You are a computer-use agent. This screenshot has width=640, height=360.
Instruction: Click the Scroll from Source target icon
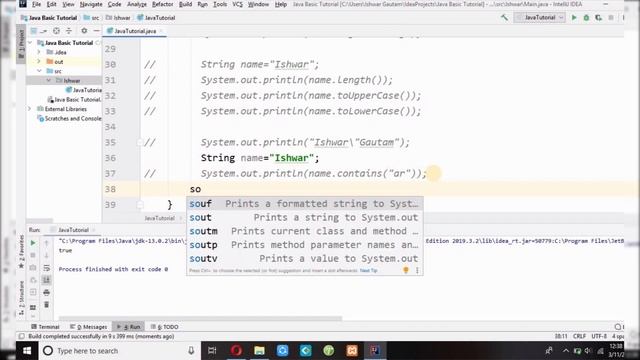pos(56,31)
